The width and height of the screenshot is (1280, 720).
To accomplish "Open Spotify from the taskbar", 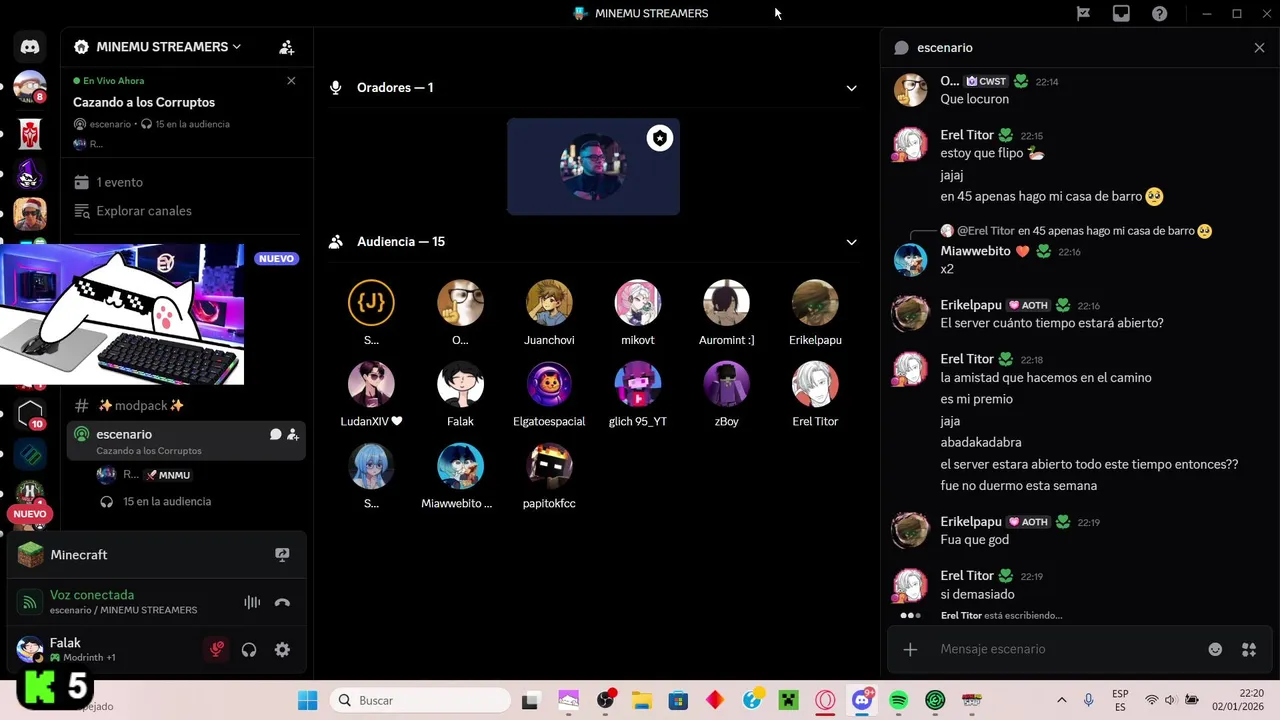I will coord(898,700).
